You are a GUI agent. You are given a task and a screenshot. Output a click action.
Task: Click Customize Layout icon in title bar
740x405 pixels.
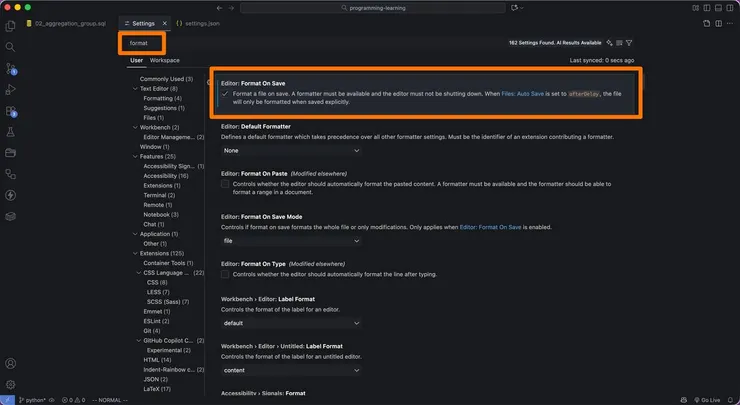pyautogui.click(x=695, y=8)
